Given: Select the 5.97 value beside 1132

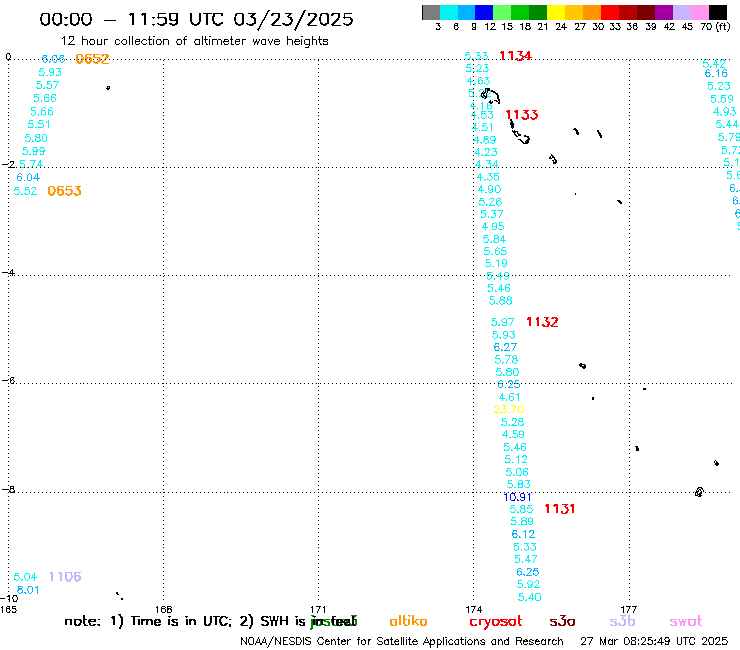Looking at the screenshot, I should tap(503, 322).
